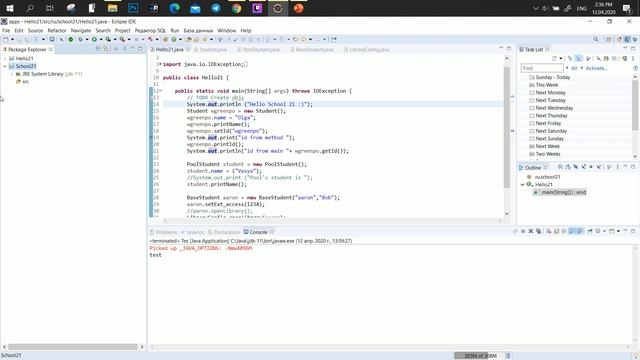Click the New Task icon in Task List
The height and width of the screenshot is (360, 640).
(554, 58)
